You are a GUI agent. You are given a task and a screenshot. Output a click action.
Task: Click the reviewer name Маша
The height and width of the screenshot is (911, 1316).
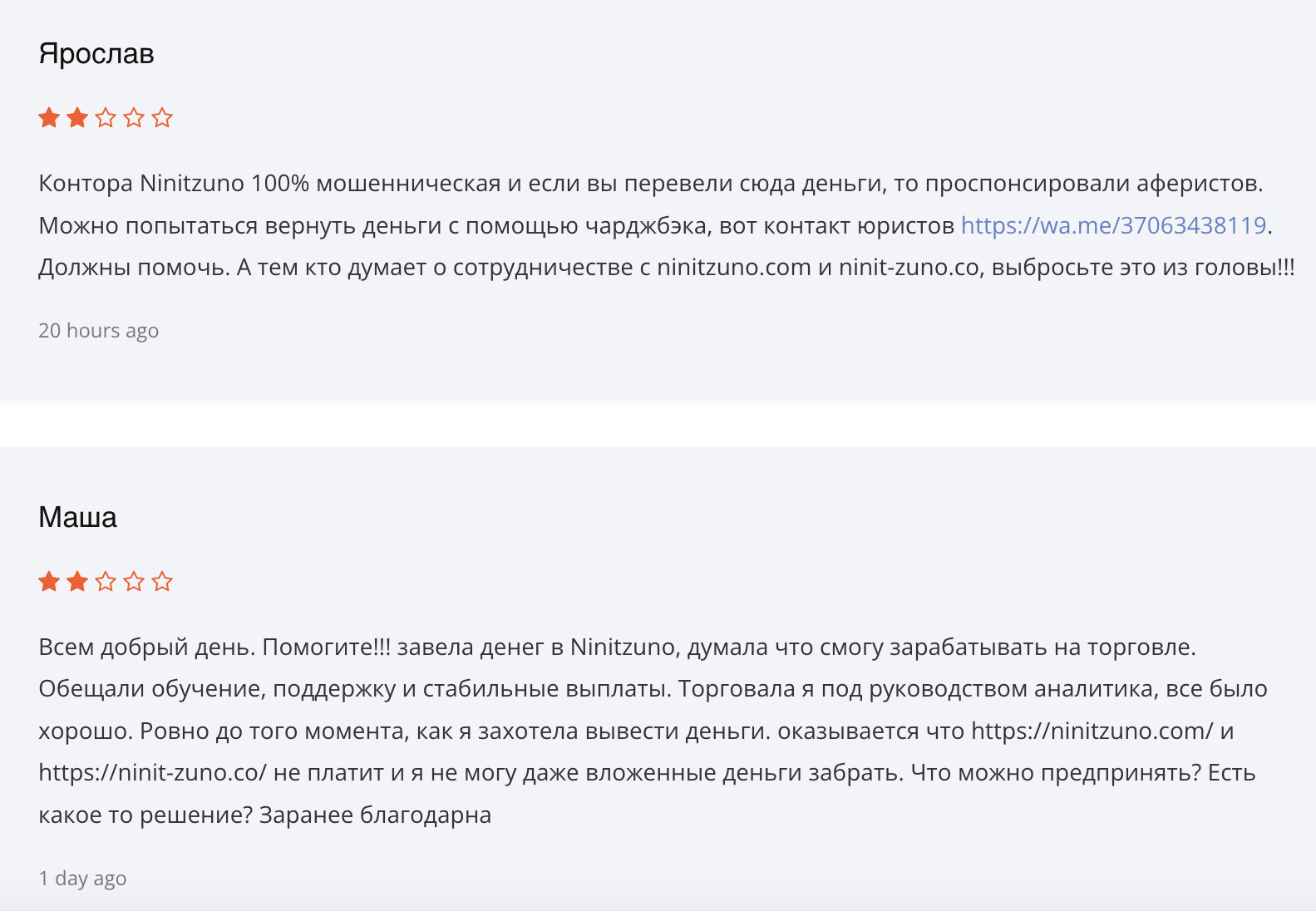(77, 518)
